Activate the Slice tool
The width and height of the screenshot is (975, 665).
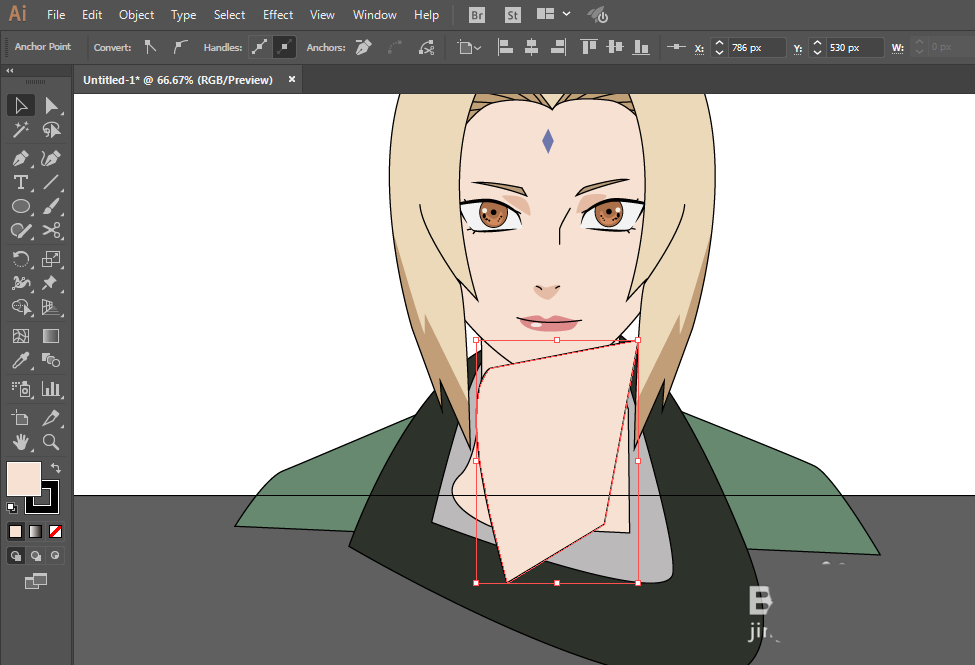(51, 417)
